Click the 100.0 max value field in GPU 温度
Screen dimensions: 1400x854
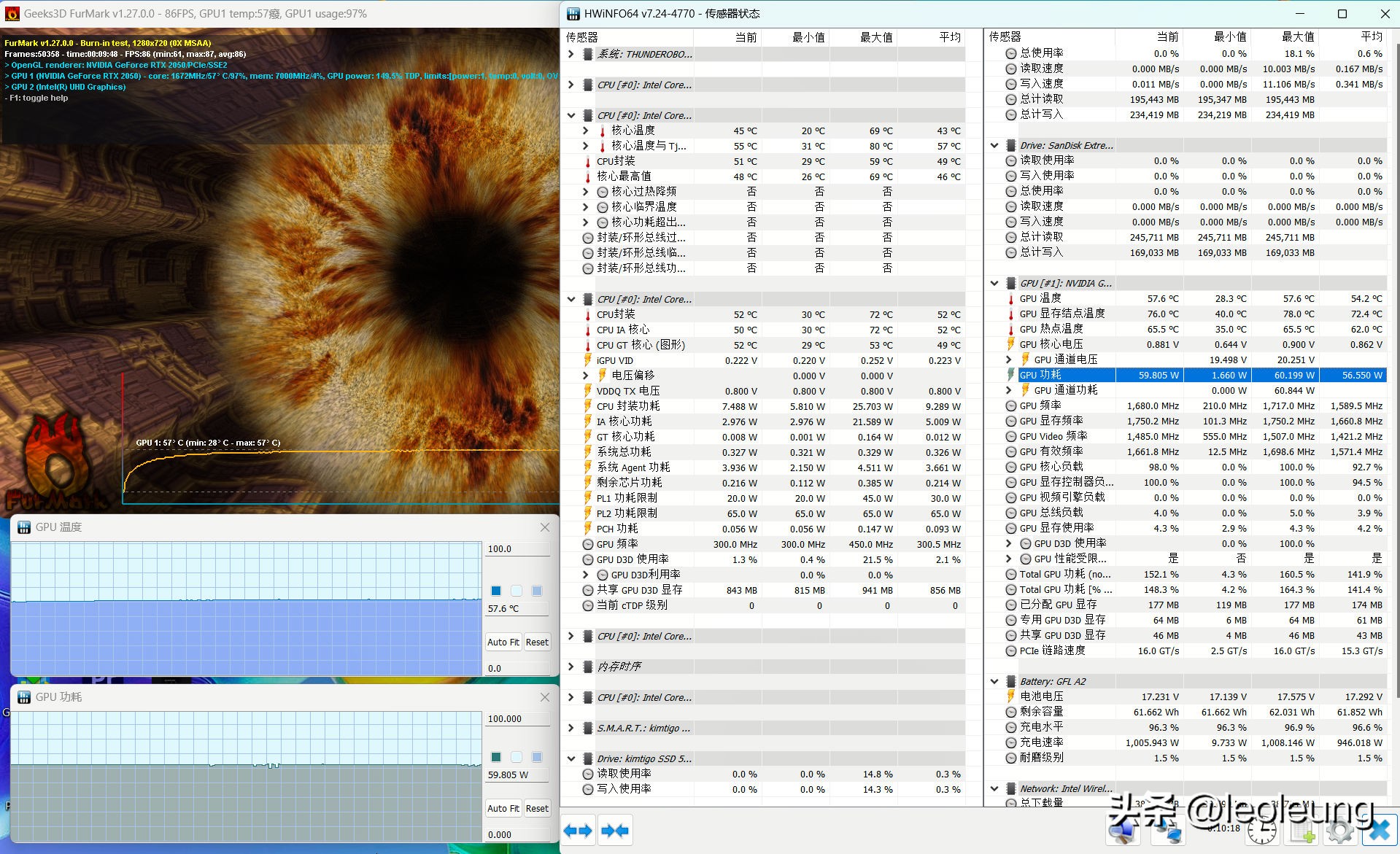517,549
